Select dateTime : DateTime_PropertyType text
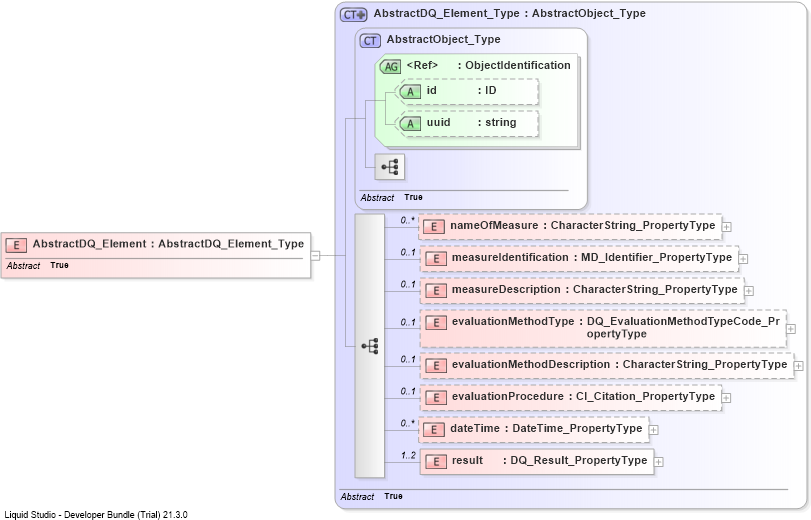 [x=546, y=429]
